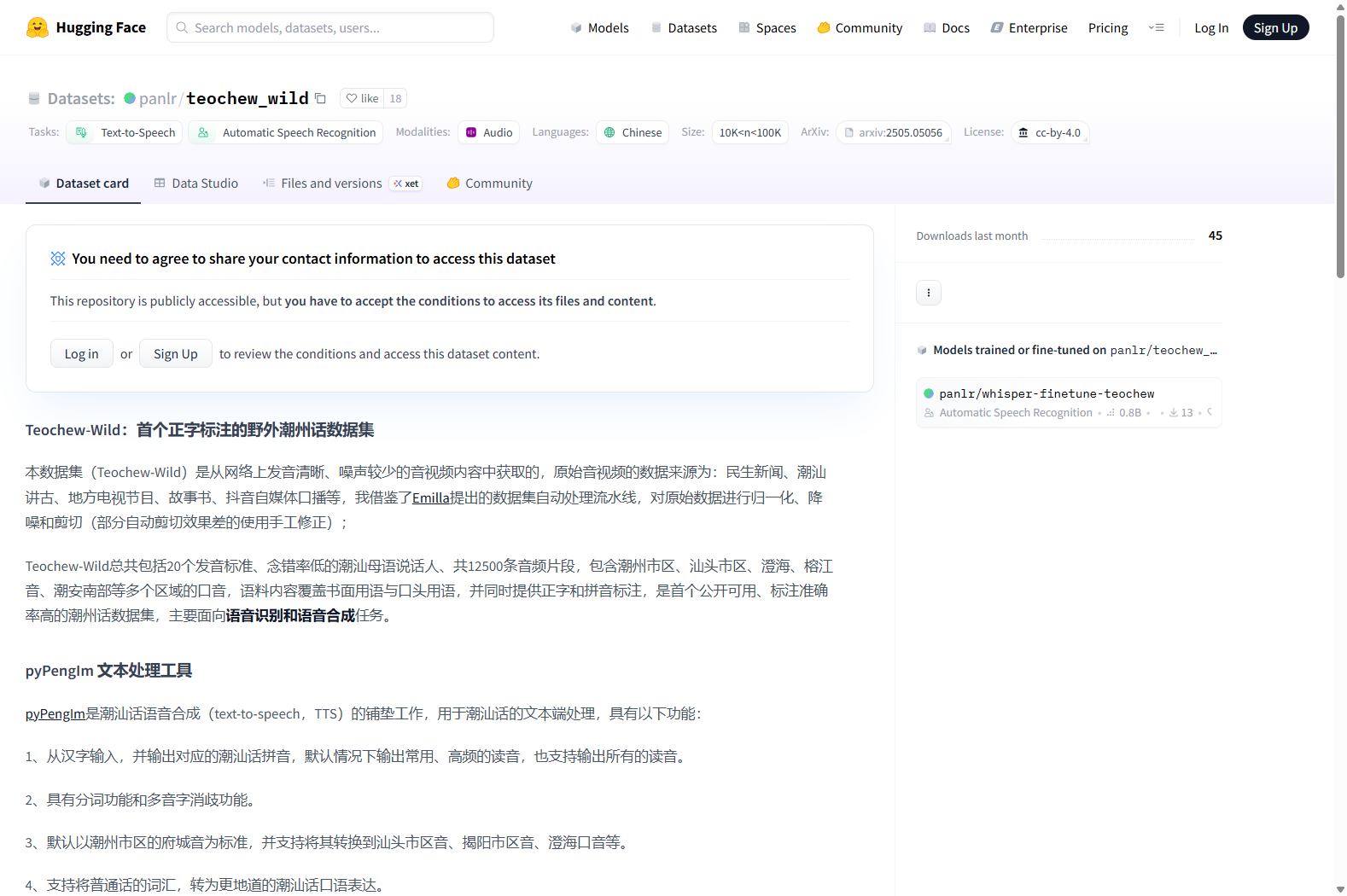This screenshot has width=1347, height=896.
Task: Open the Community nav item in header
Action: (x=860, y=27)
